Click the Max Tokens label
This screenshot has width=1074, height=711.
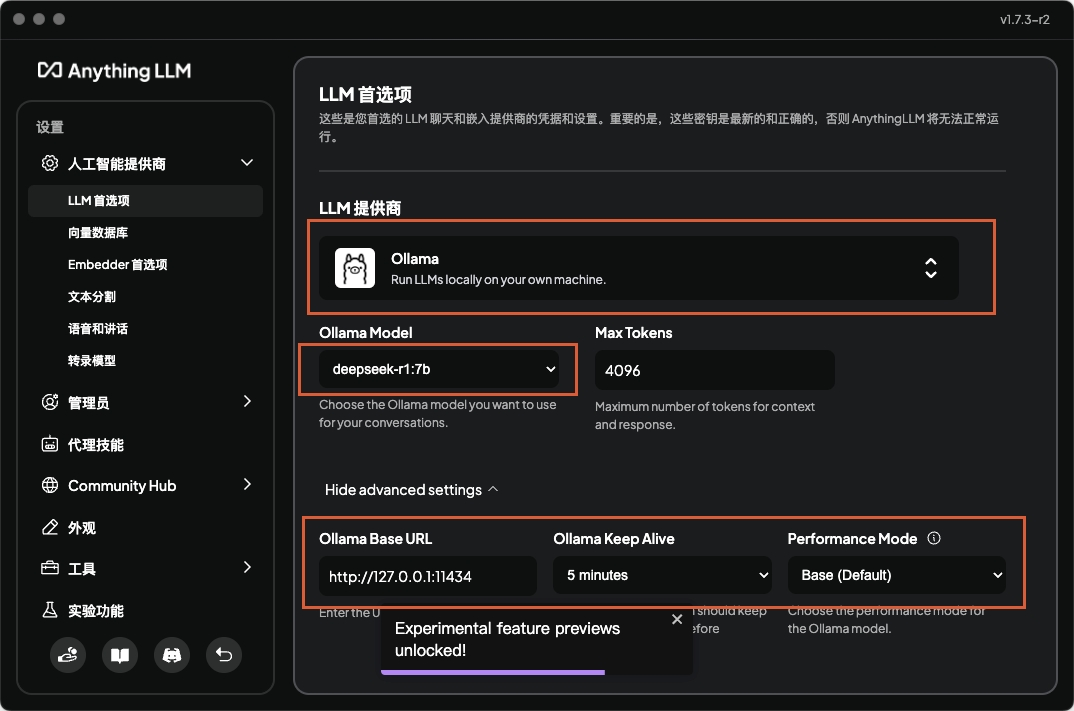click(634, 333)
